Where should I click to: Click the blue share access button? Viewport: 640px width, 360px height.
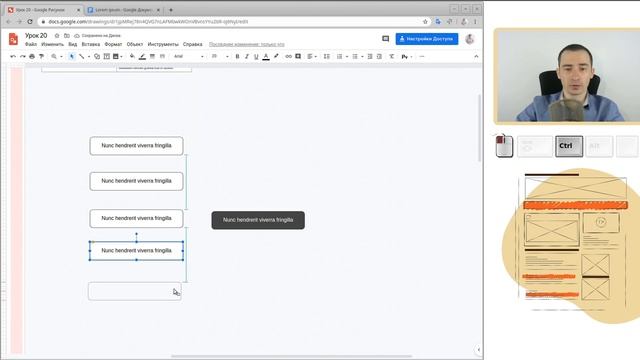[x=427, y=39]
